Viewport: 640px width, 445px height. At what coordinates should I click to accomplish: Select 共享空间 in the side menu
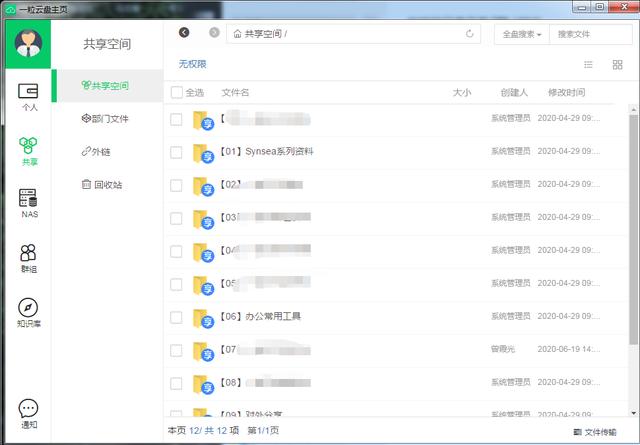[x=105, y=85]
